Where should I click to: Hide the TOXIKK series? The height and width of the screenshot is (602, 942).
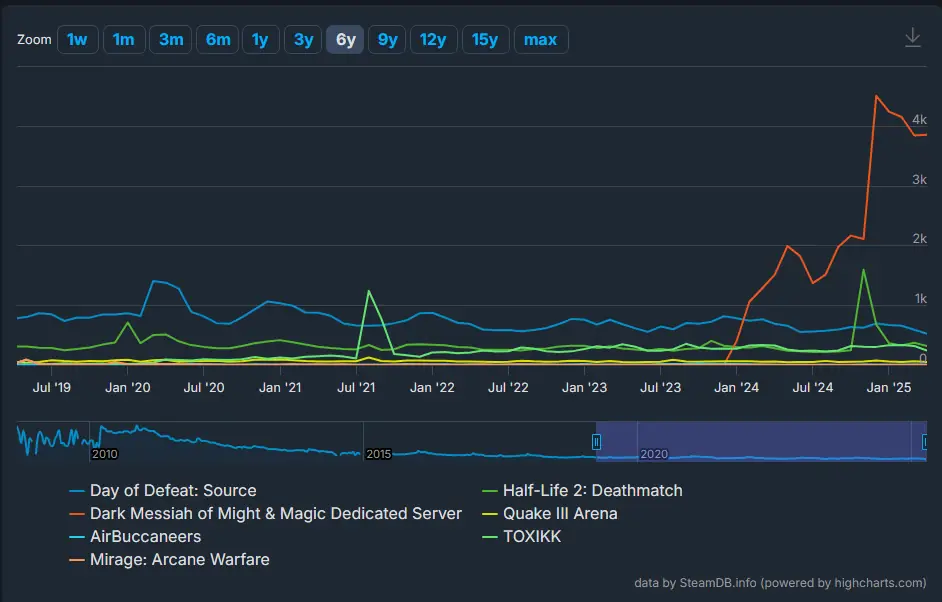tap(533, 536)
